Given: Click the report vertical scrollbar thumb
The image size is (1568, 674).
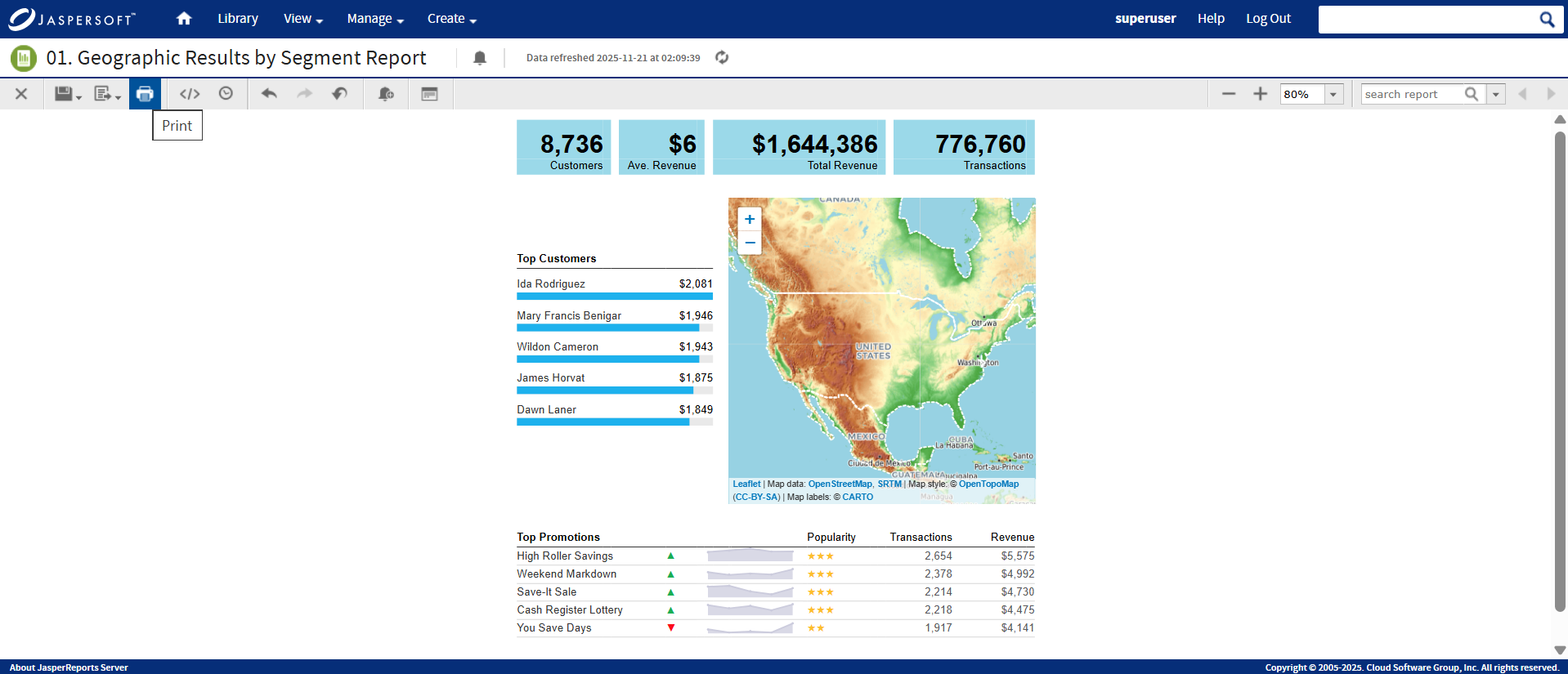Looking at the screenshot, I should (1560, 372).
